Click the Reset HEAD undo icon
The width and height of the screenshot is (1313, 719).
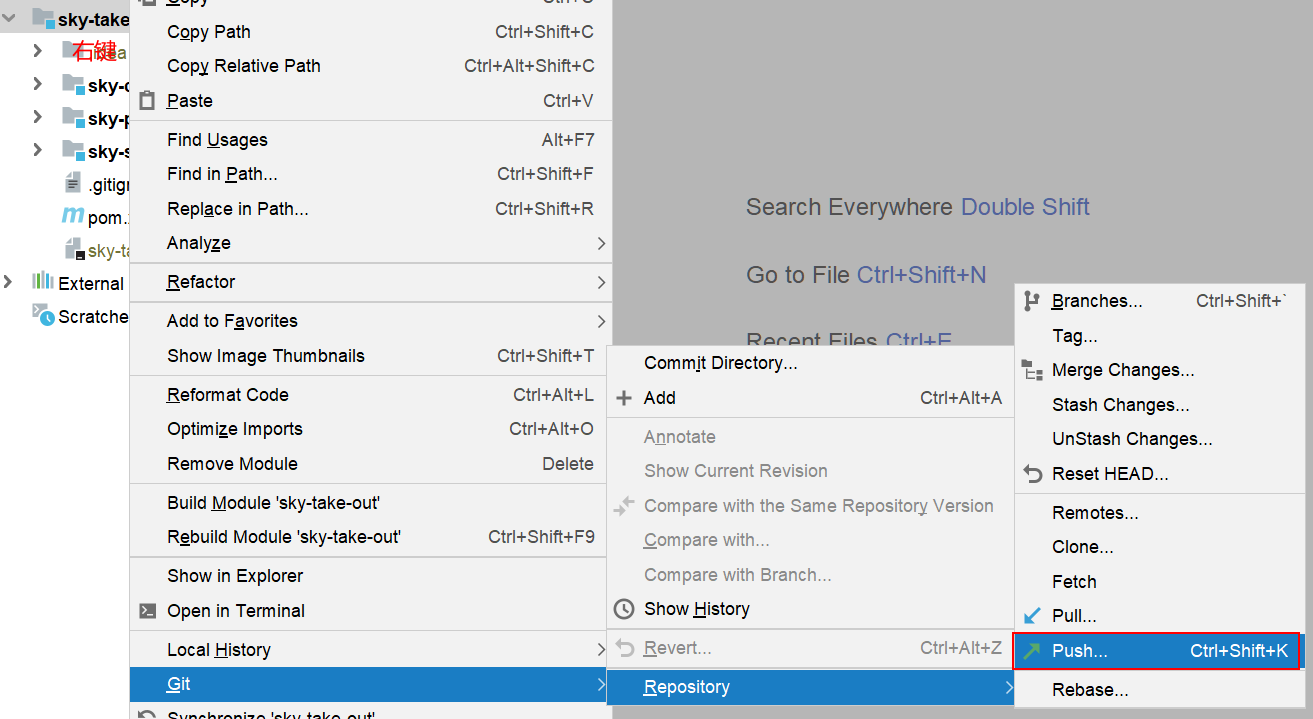1032,474
